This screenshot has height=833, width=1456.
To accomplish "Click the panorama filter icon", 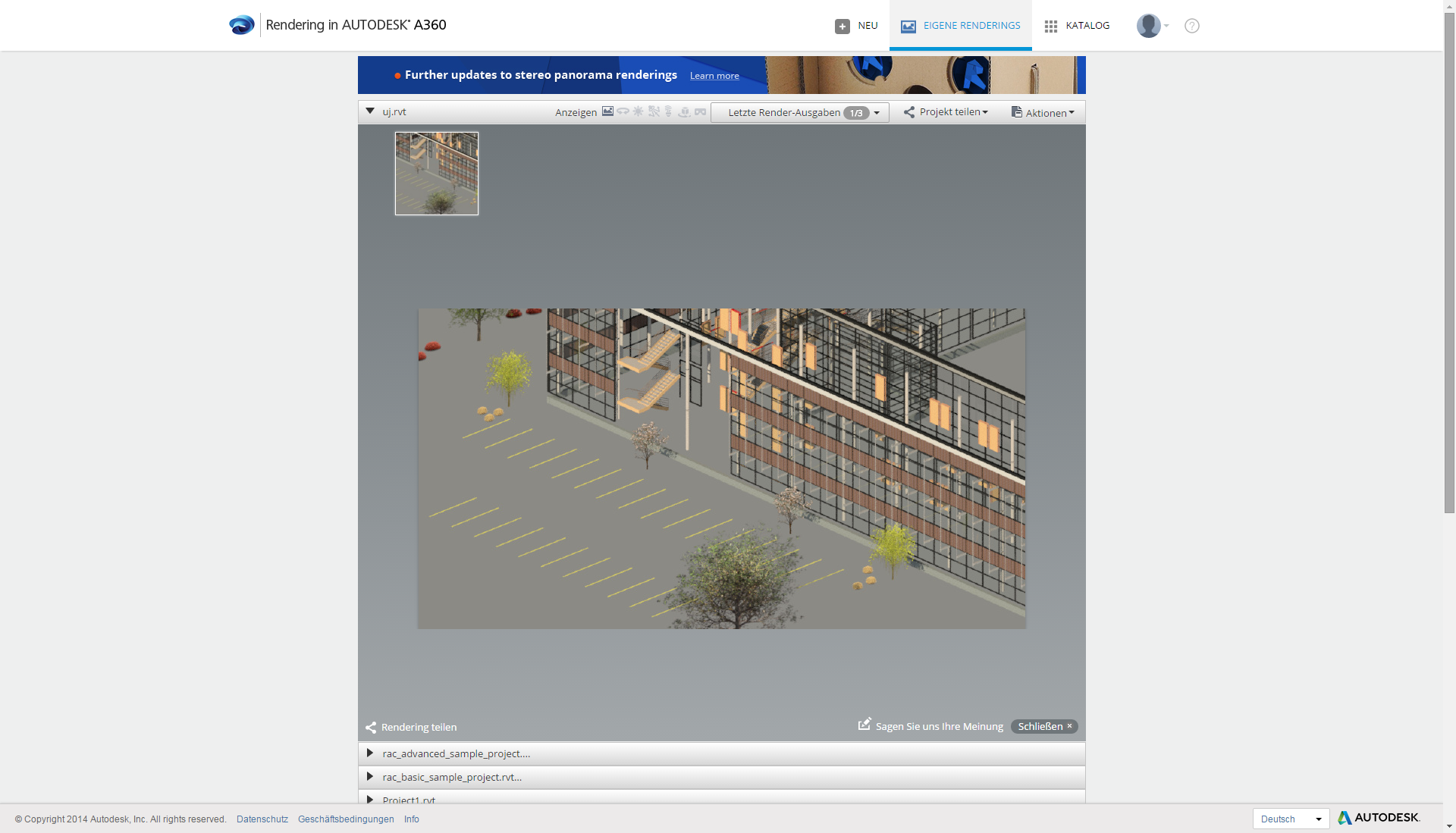I will click(623, 111).
